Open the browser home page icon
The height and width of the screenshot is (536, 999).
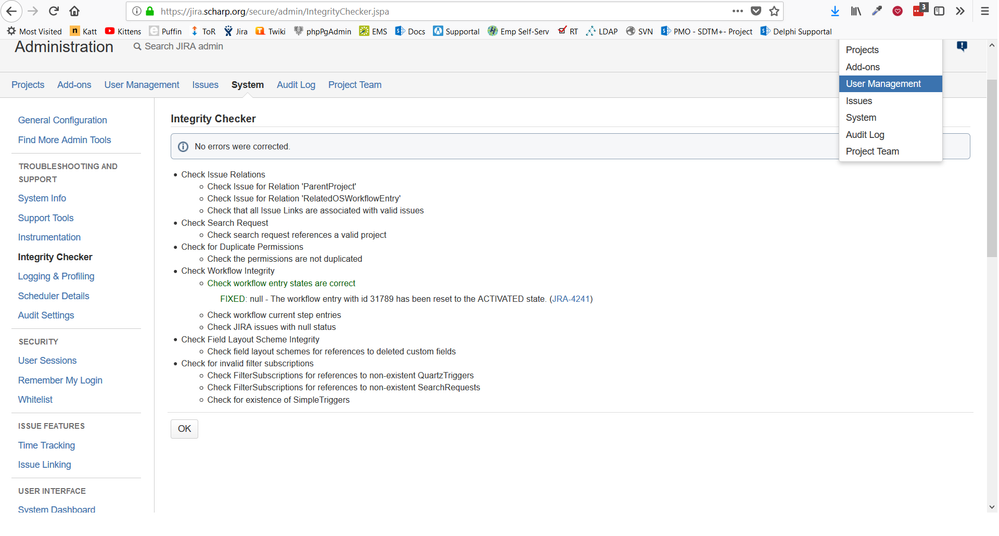click(x=75, y=11)
